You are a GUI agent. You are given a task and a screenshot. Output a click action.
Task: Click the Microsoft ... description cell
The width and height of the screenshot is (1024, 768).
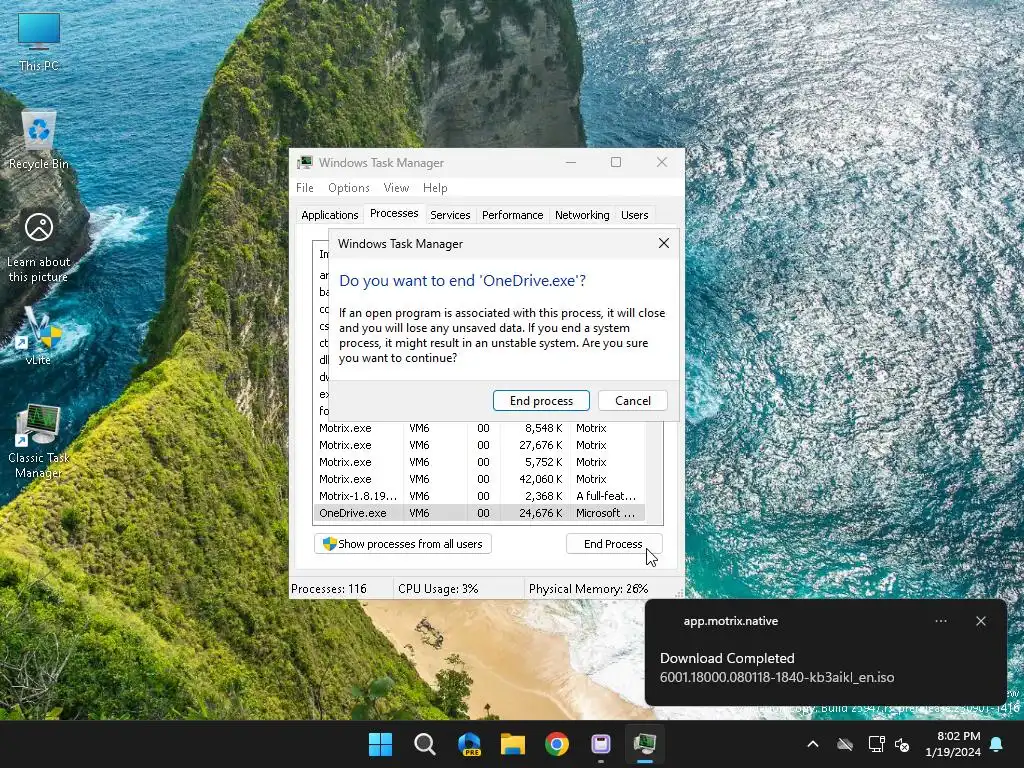(605, 513)
